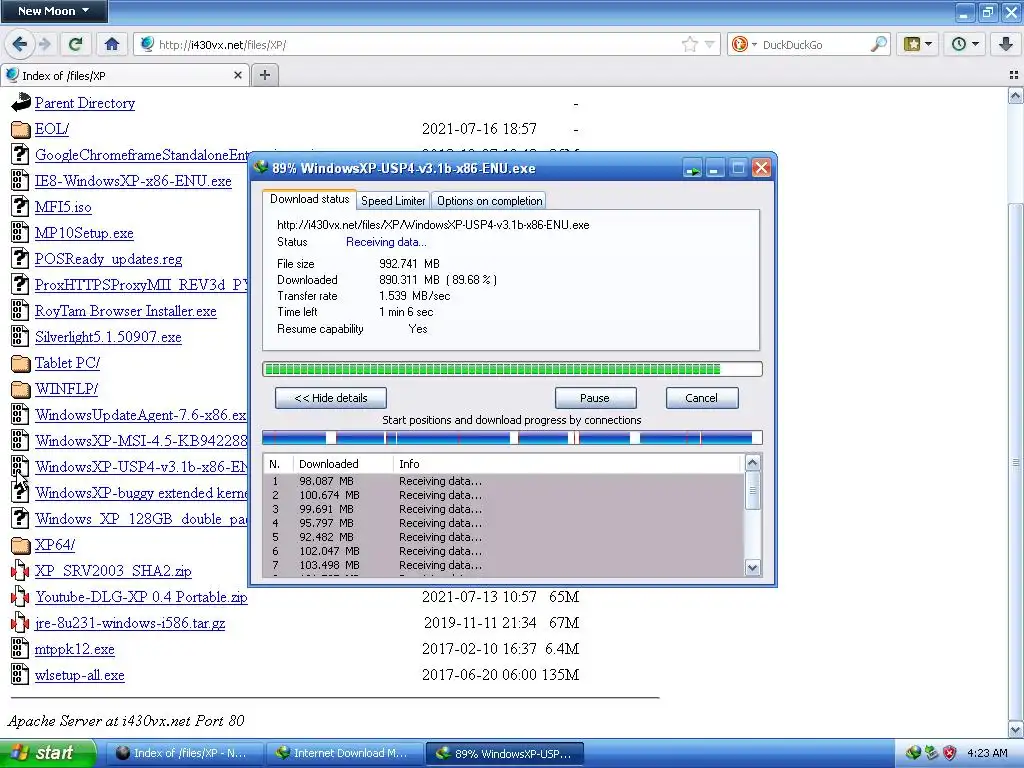Switch to the Speed Limiter tab
The image size is (1024, 768).
(393, 201)
